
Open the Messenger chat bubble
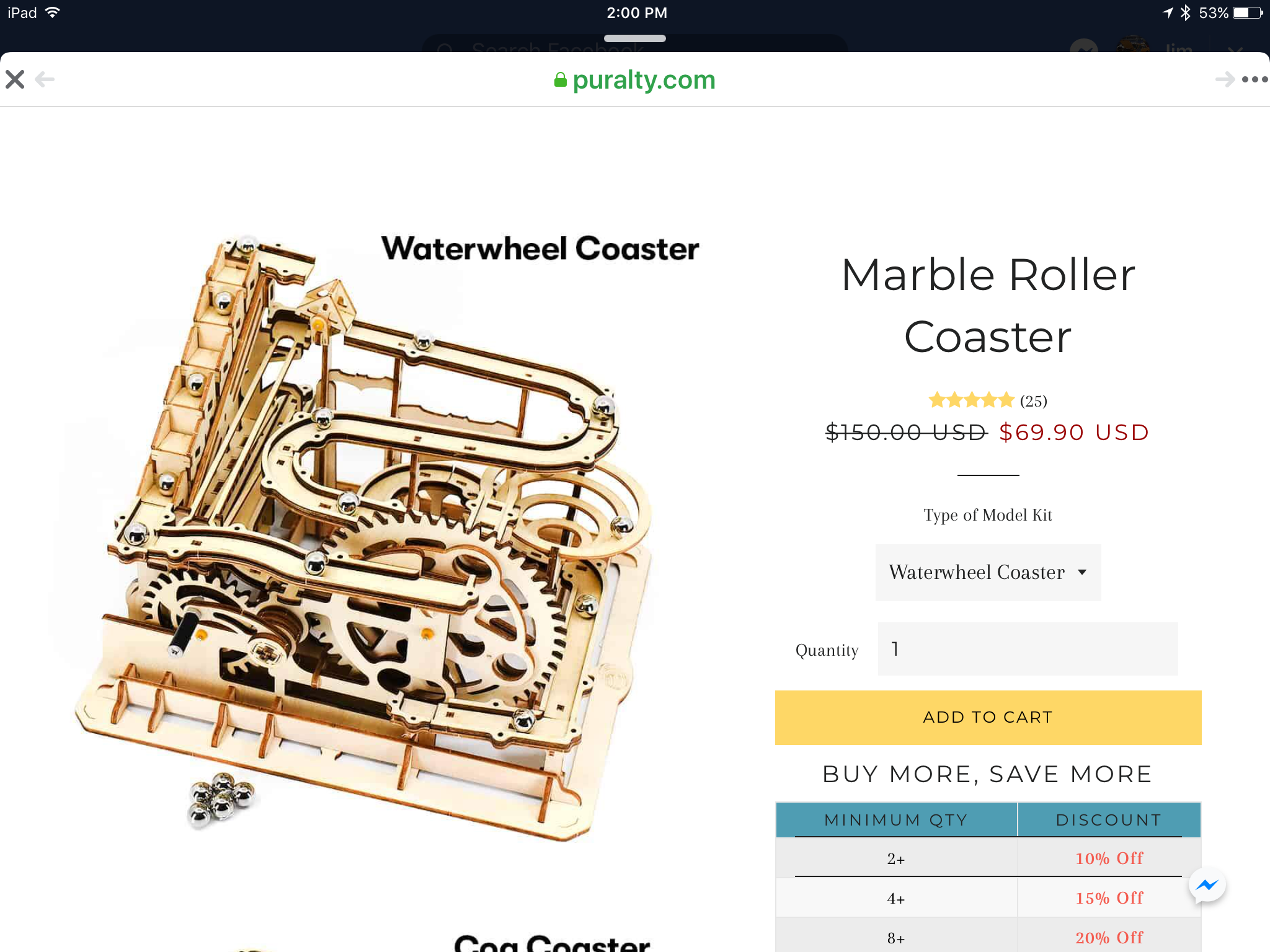tap(1207, 886)
